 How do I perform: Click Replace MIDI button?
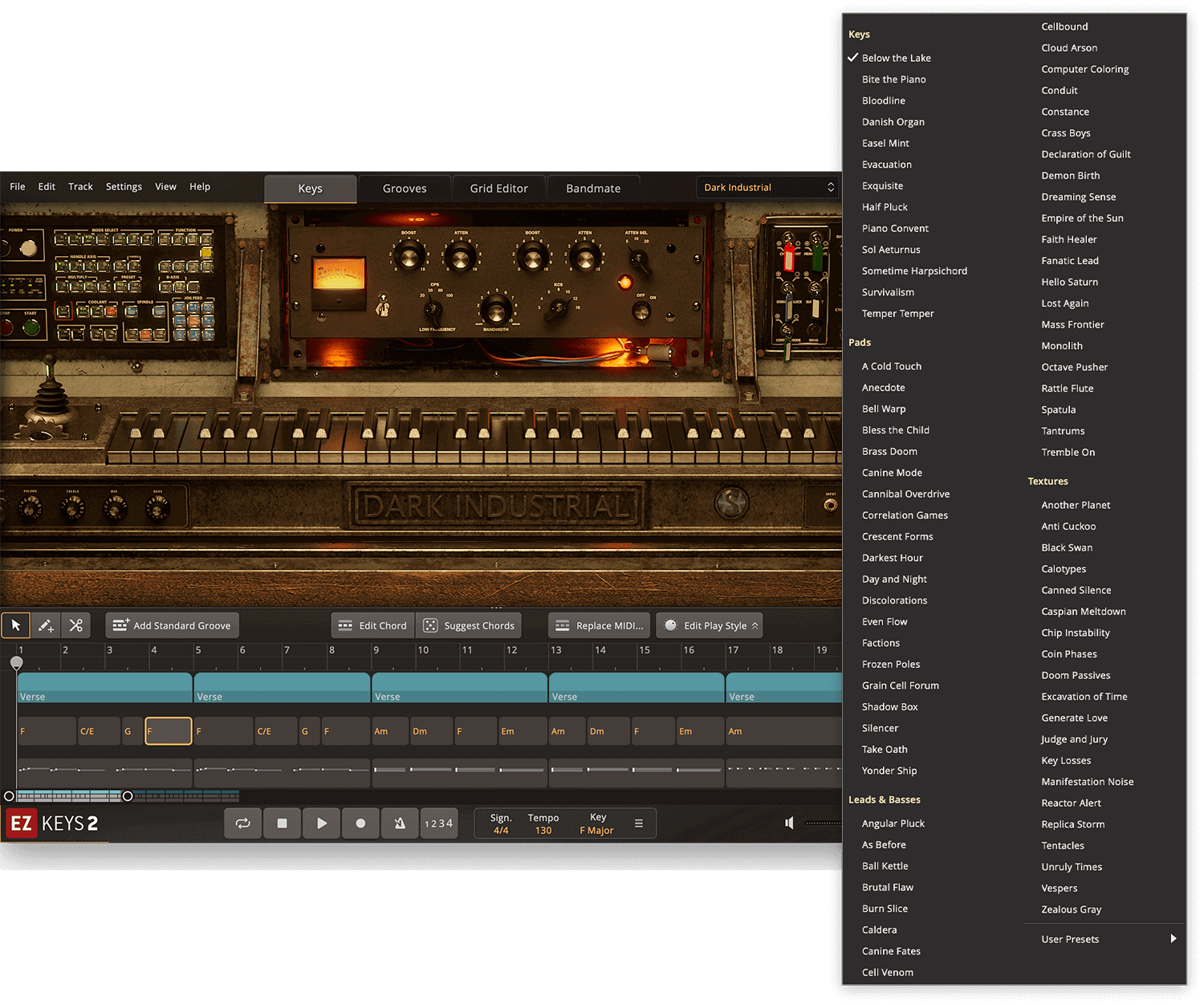pos(600,625)
